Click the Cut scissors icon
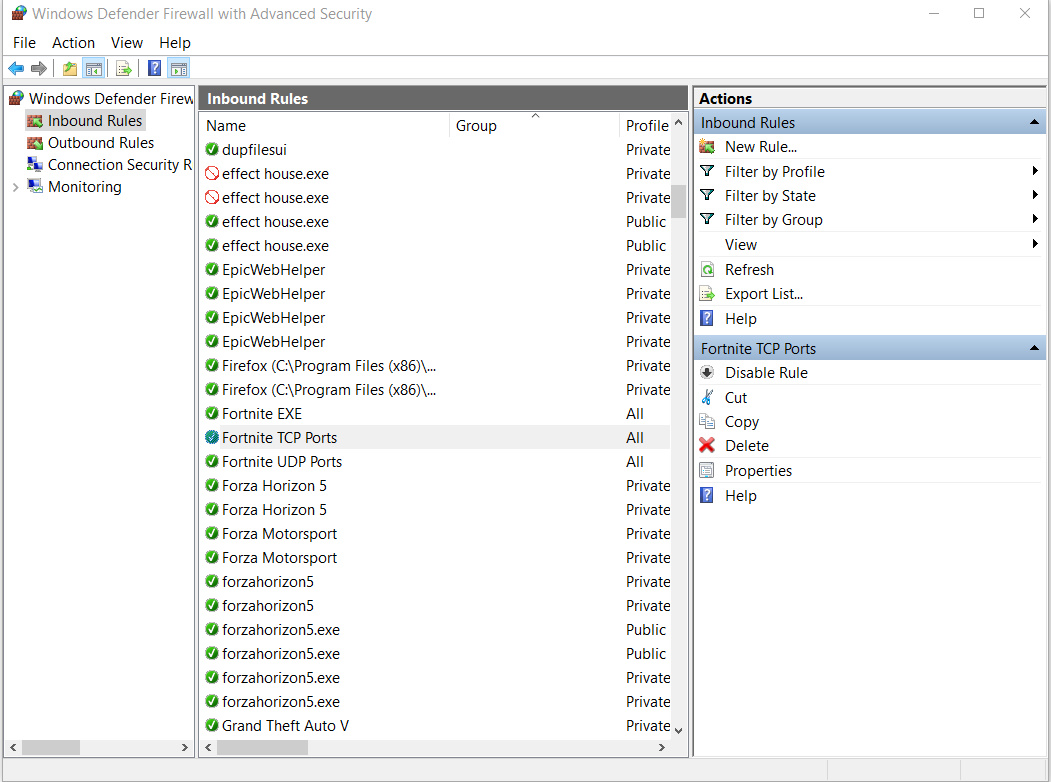Image resolution: width=1051 pixels, height=782 pixels. point(707,397)
